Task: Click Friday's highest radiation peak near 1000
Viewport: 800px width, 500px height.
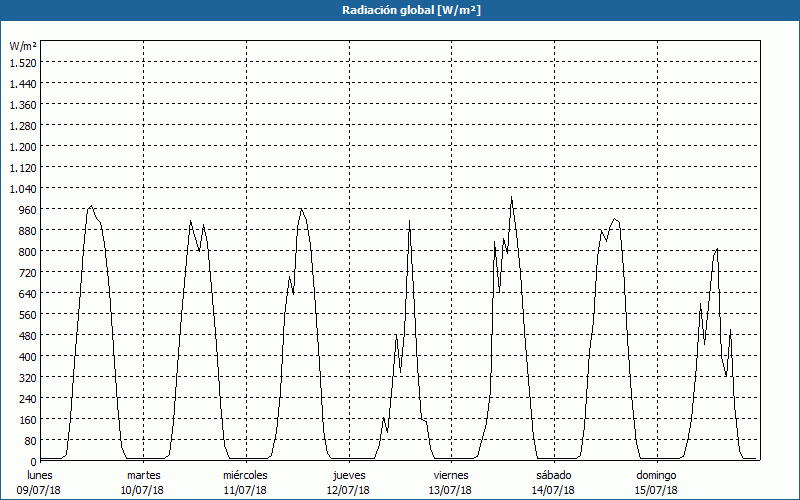Action: pyautogui.click(x=511, y=197)
